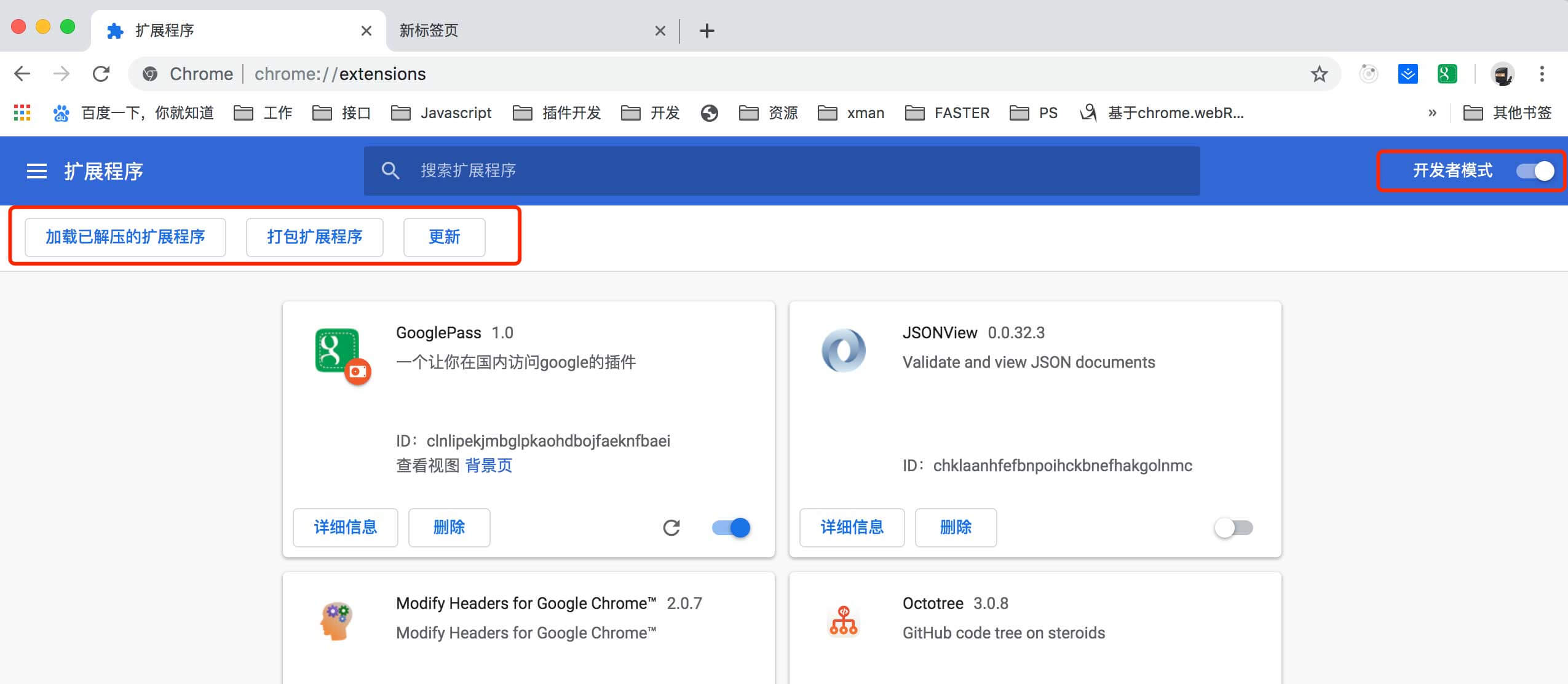Click the 一个让你在国内访问google的插件 description
This screenshot has height=684, width=1568.
[516, 362]
